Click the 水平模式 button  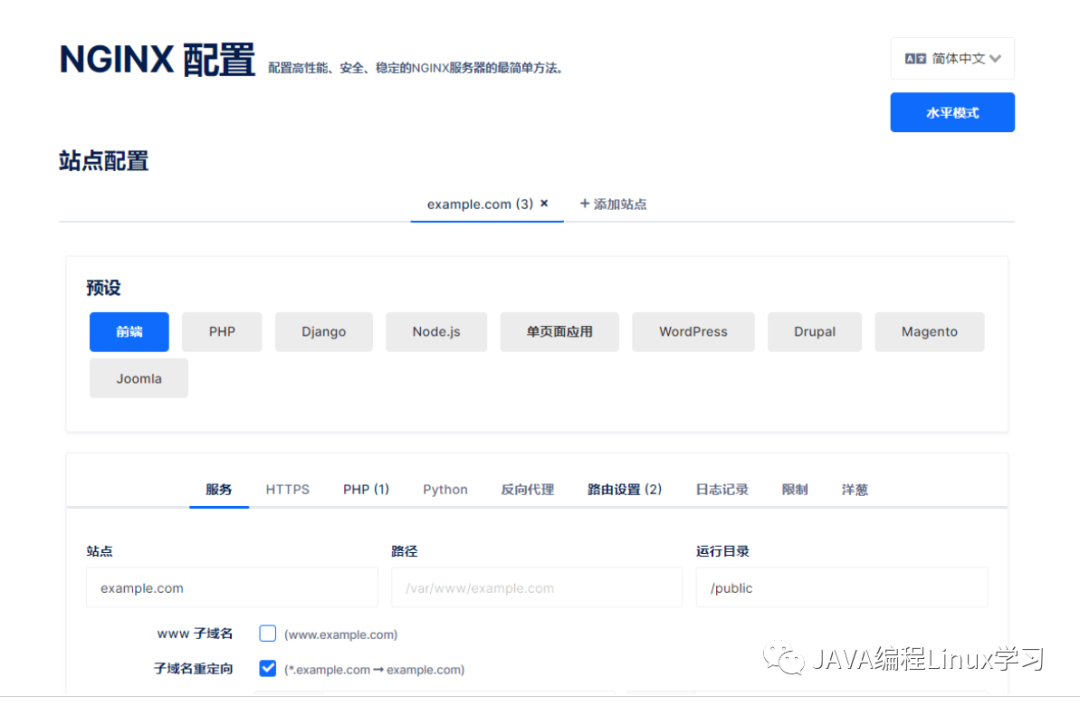pyautogui.click(x=952, y=112)
